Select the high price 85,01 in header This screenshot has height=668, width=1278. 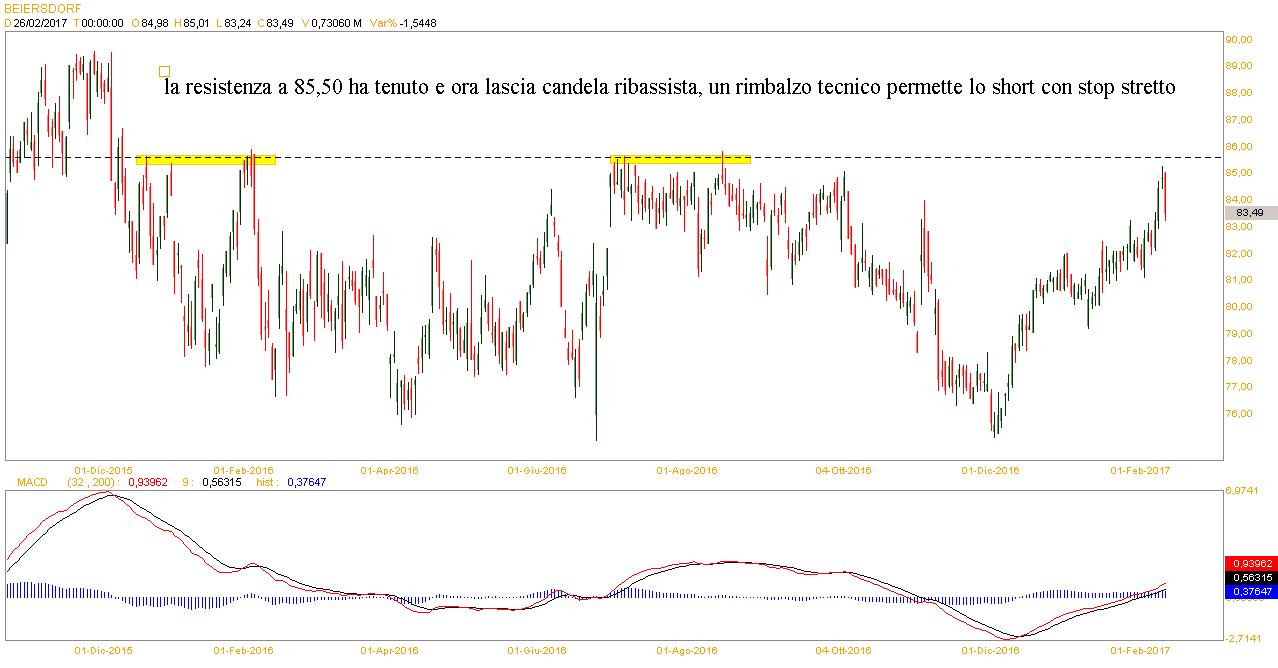(197, 22)
